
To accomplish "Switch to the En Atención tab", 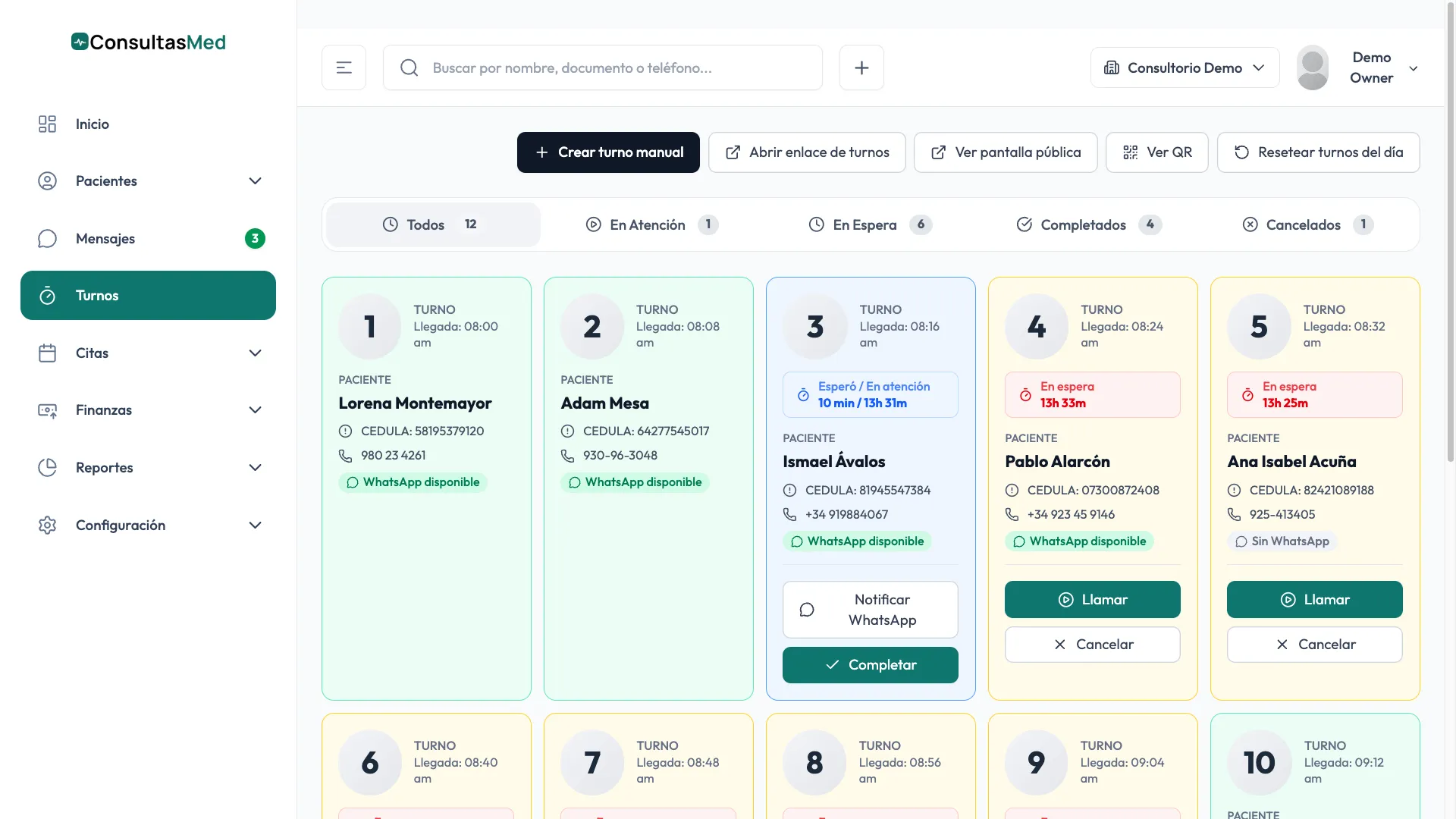I will click(x=651, y=224).
